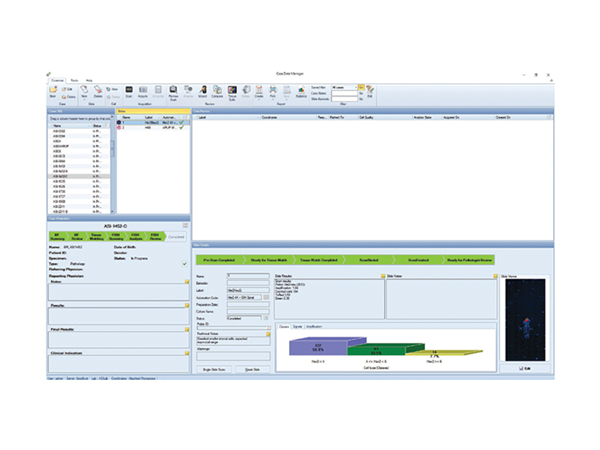600x450 pixels.
Task: Open the Tissue Suite icon
Action: click(232, 93)
